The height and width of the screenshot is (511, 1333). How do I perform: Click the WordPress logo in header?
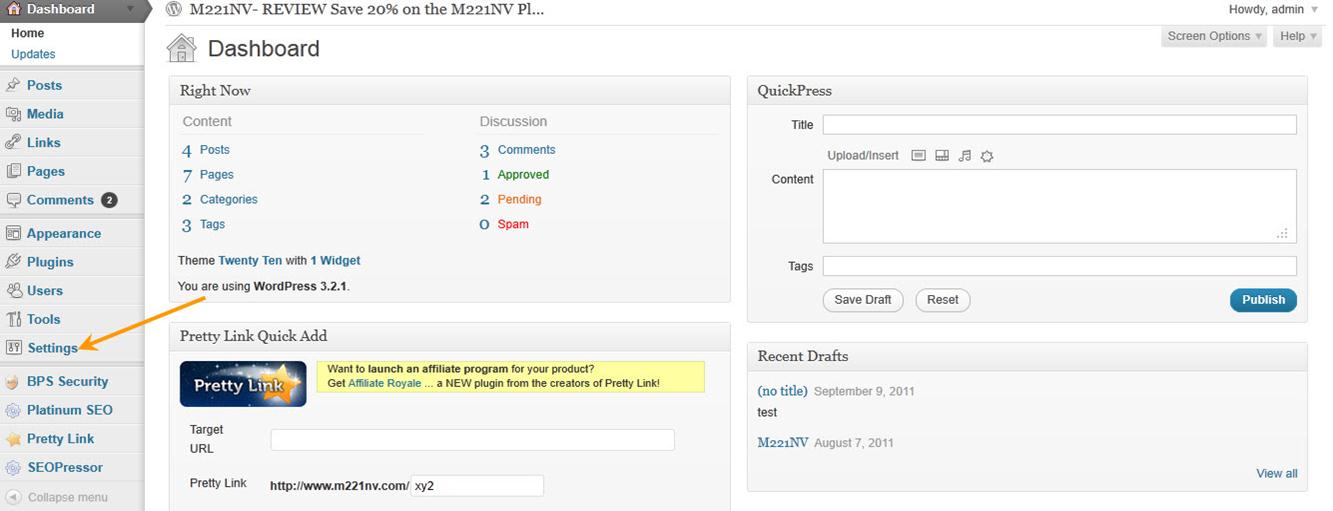[174, 10]
